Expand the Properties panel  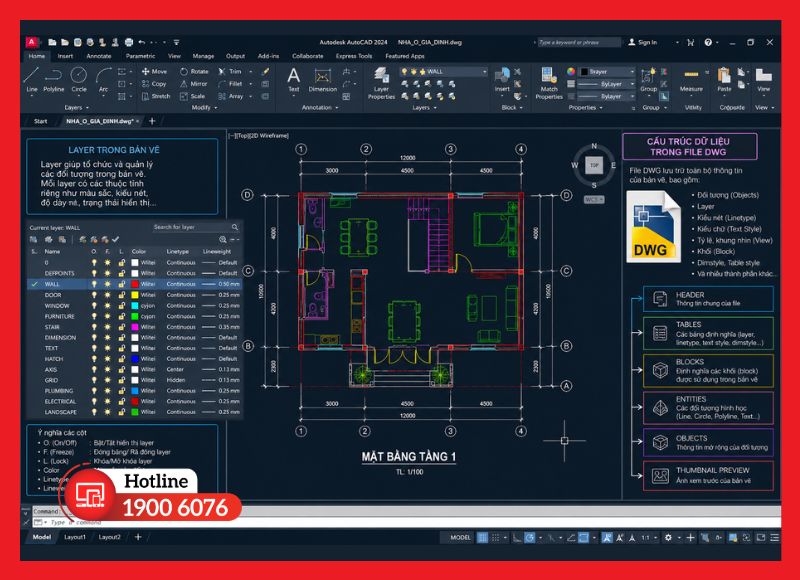tap(585, 108)
